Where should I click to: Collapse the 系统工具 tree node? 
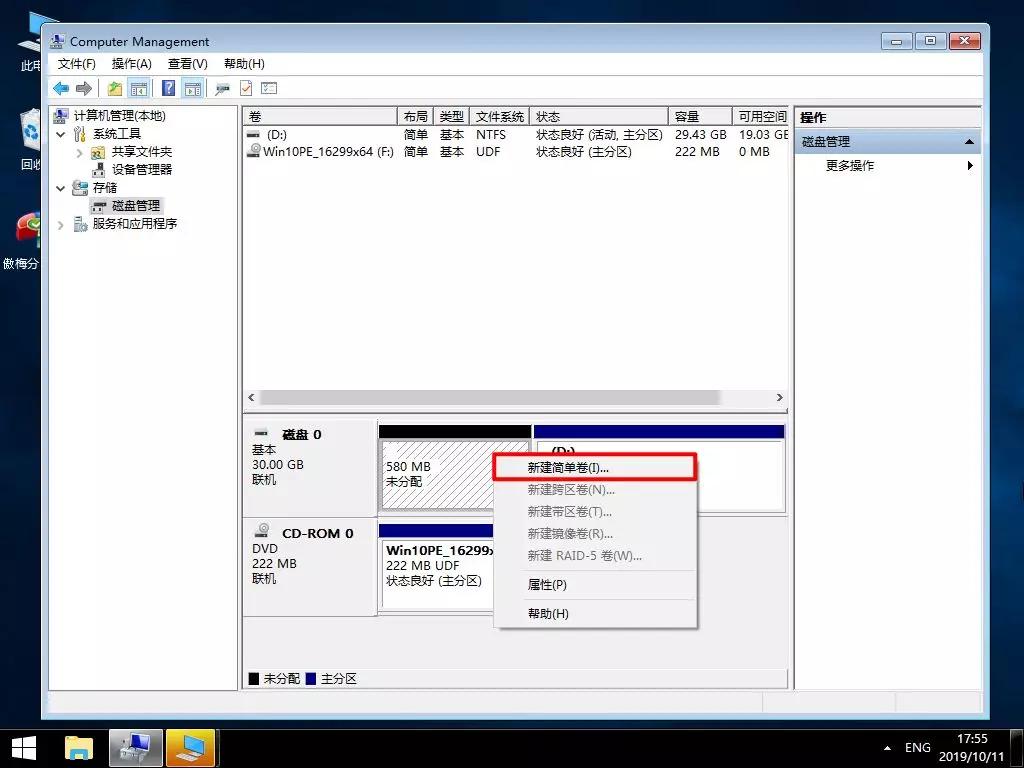(x=60, y=133)
